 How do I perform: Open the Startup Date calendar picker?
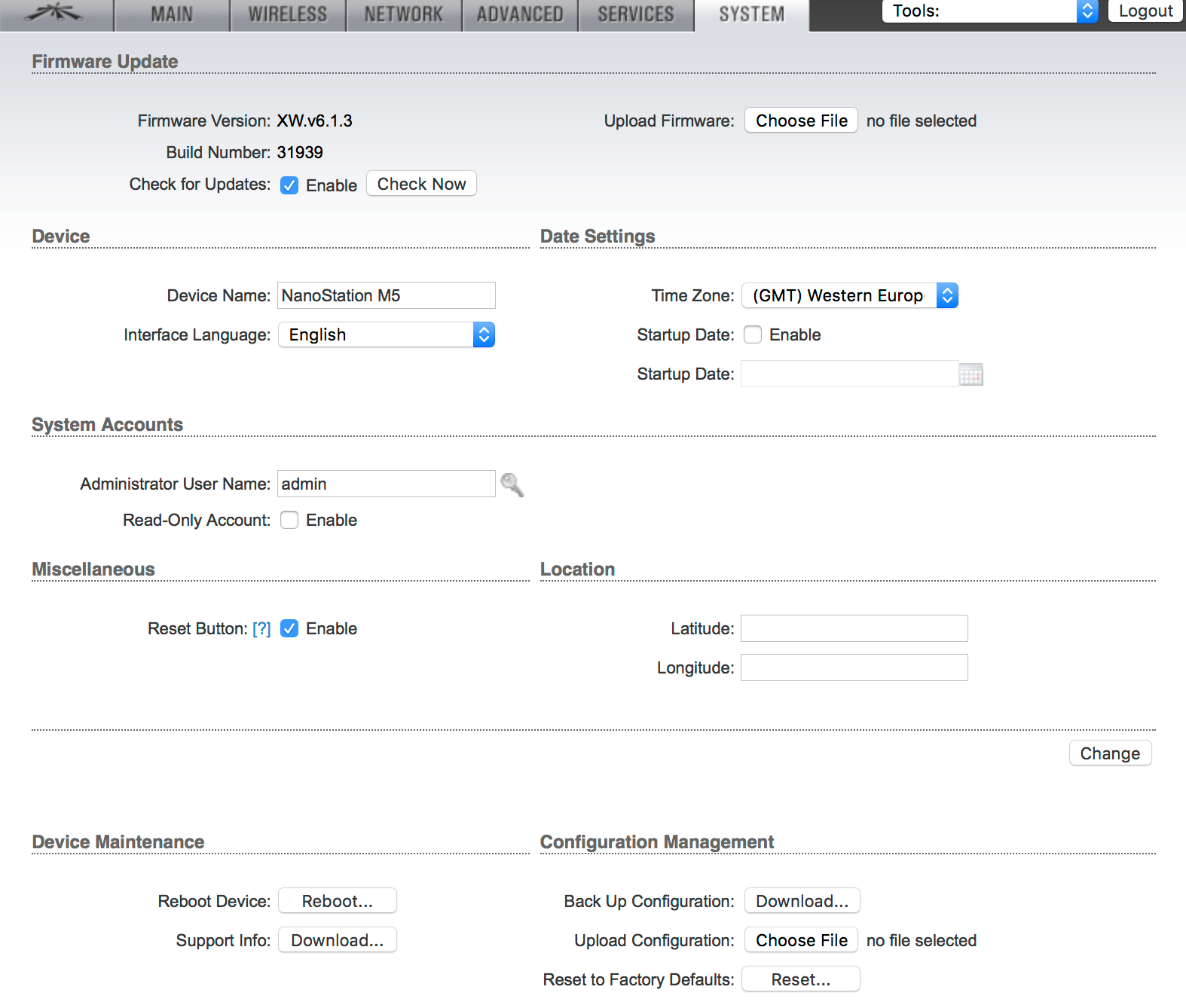click(x=971, y=374)
